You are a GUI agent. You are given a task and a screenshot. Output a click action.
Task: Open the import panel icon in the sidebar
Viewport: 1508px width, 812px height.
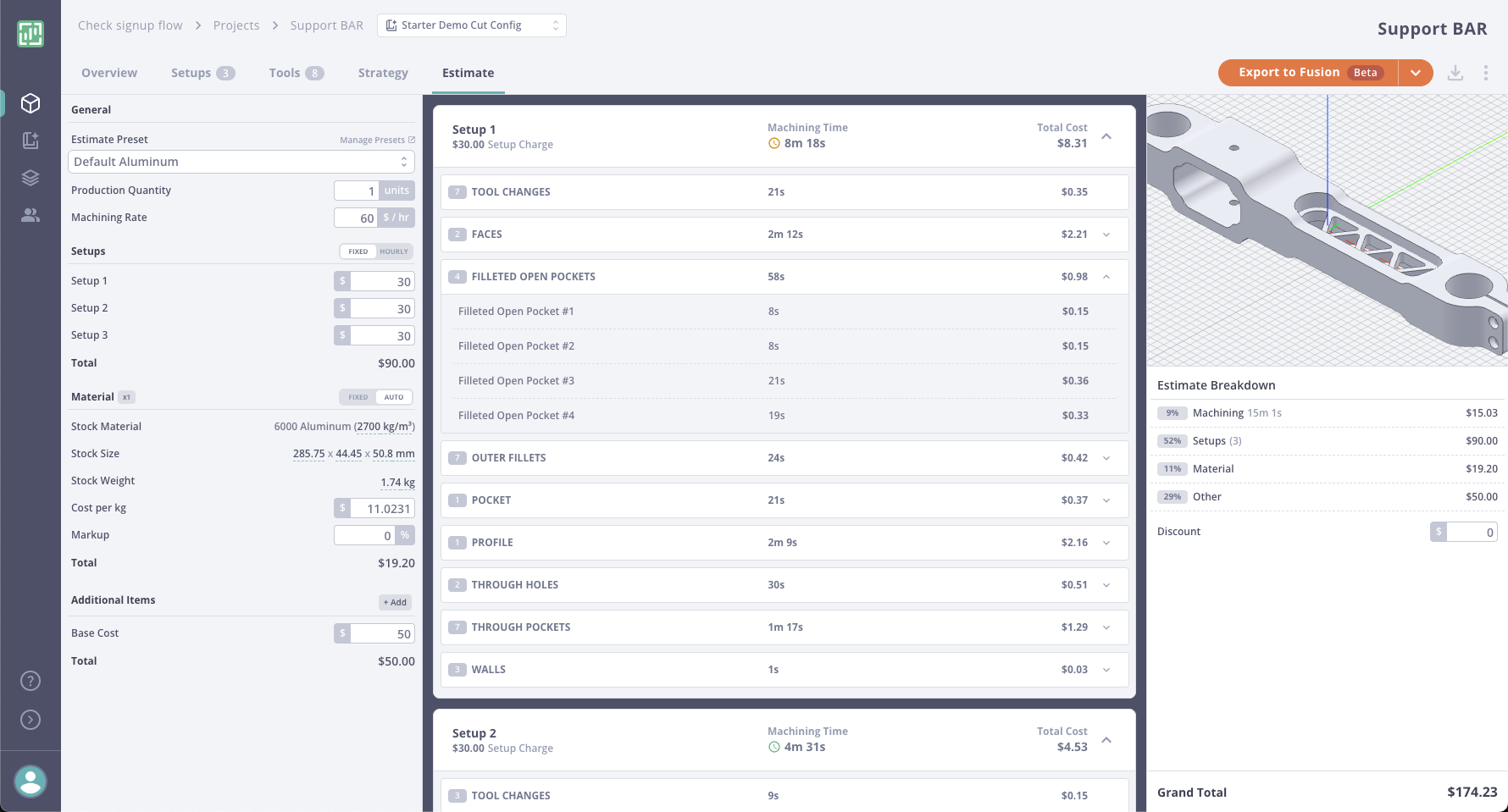tap(30, 141)
